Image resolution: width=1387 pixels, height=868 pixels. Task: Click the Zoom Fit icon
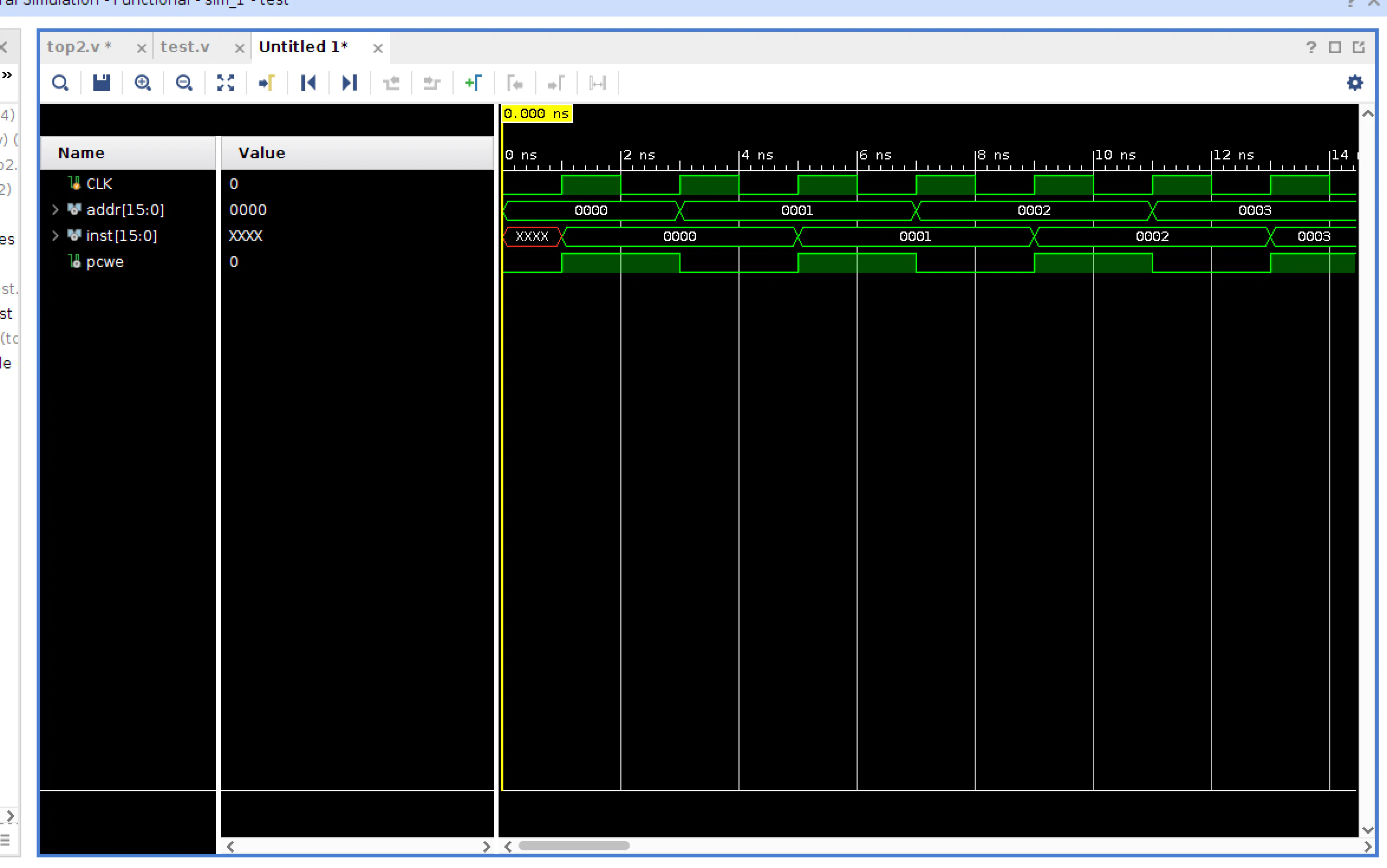pos(226,83)
